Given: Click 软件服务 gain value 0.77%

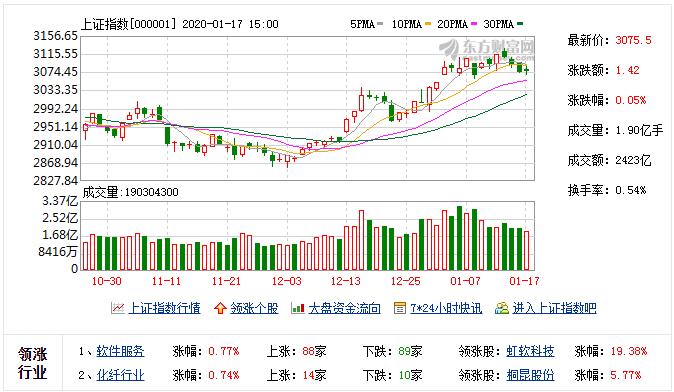Looking at the screenshot, I should coord(224,352).
